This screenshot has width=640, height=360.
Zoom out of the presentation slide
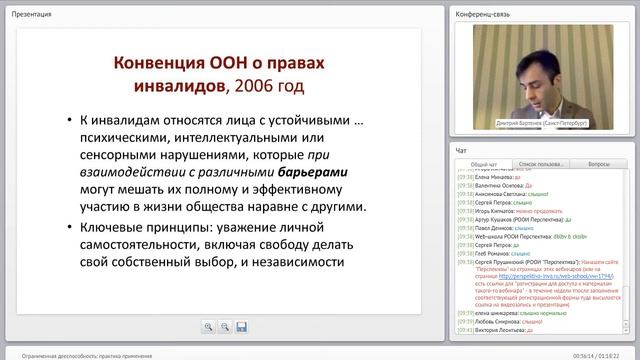(x=225, y=327)
